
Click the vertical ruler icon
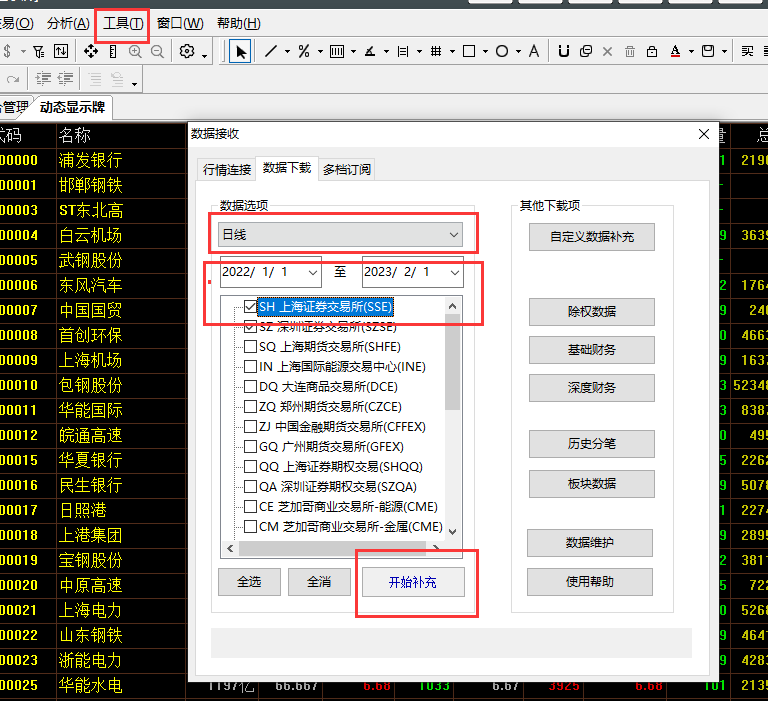(x=113, y=51)
